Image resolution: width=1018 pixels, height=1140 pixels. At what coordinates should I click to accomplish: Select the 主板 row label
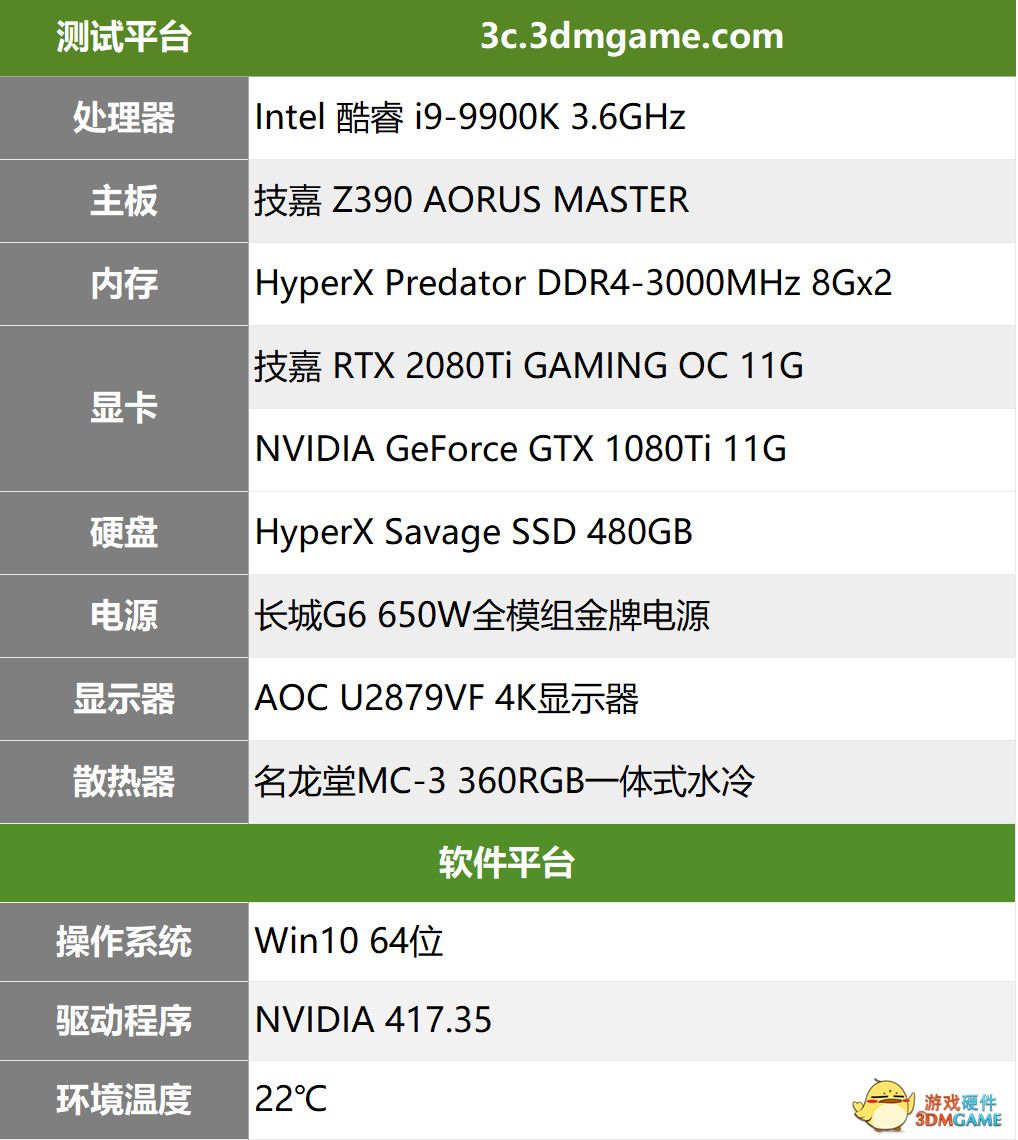click(124, 201)
